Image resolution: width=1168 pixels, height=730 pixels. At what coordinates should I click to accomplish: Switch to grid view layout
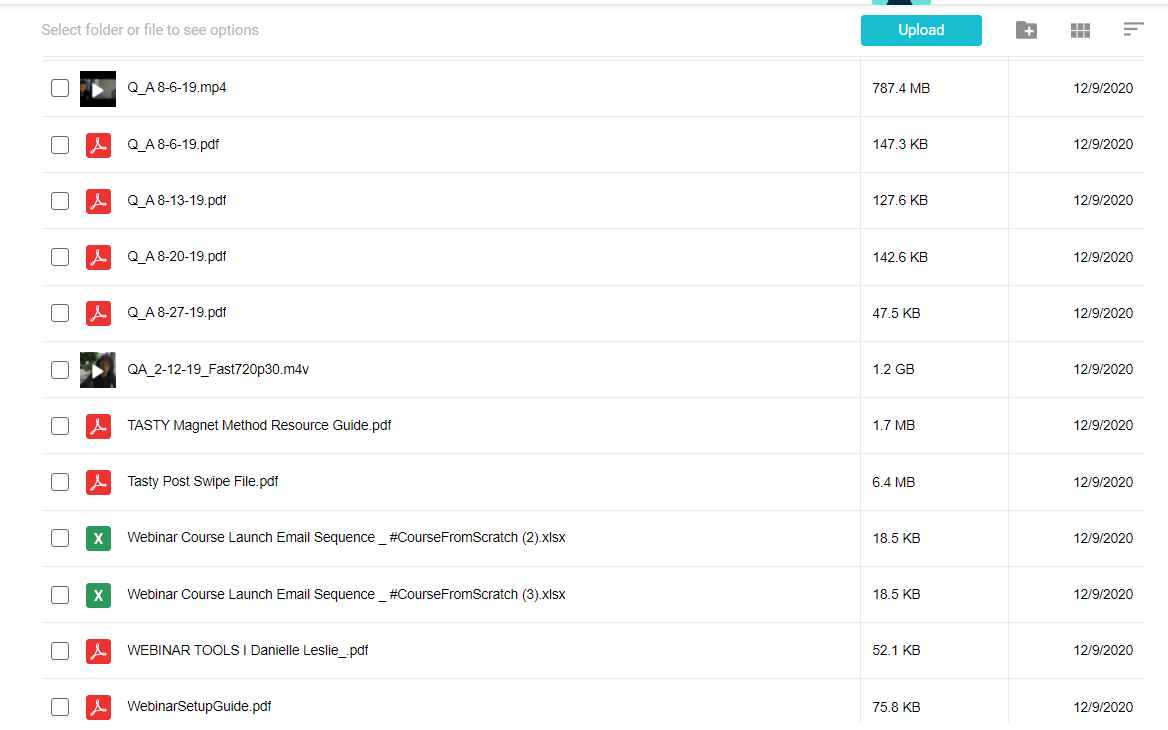click(1080, 31)
